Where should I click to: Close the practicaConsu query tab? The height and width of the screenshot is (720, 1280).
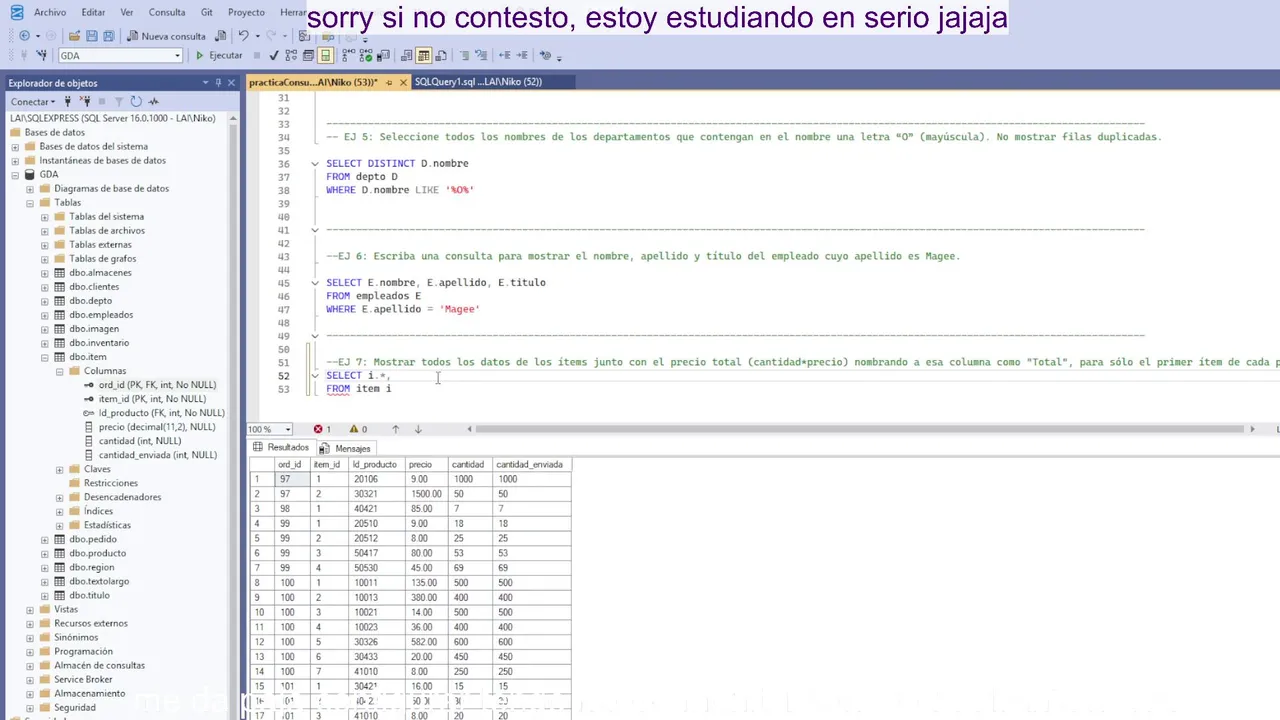pyautogui.click(x=403, y=82)
